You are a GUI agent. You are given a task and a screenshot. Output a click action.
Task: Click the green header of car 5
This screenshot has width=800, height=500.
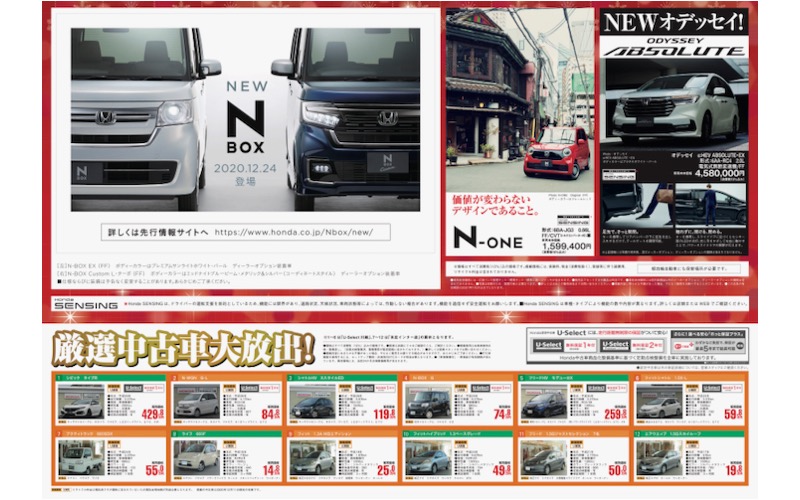pyautogui.click(x=573, y=378)
